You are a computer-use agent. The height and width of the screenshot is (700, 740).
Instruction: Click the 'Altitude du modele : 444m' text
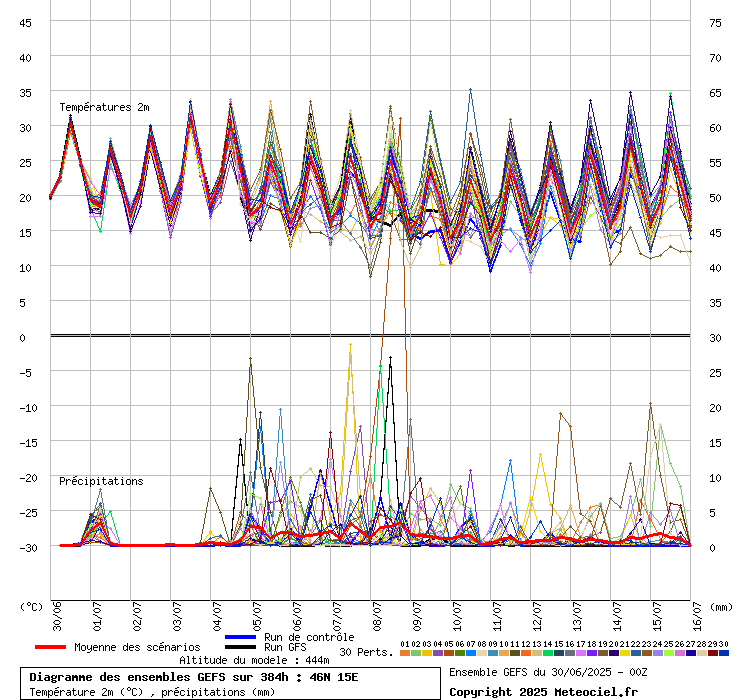(254, 660)
